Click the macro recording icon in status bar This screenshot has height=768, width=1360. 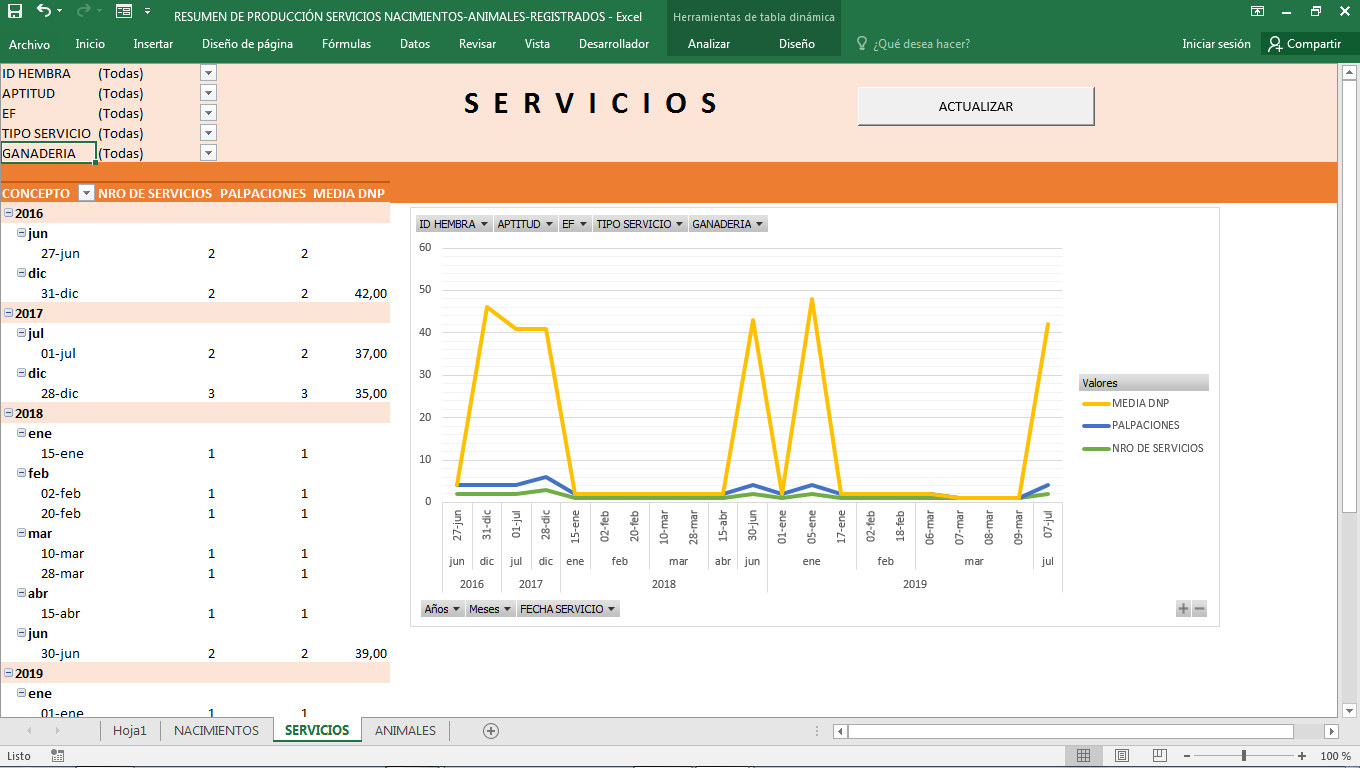(58, 756)
